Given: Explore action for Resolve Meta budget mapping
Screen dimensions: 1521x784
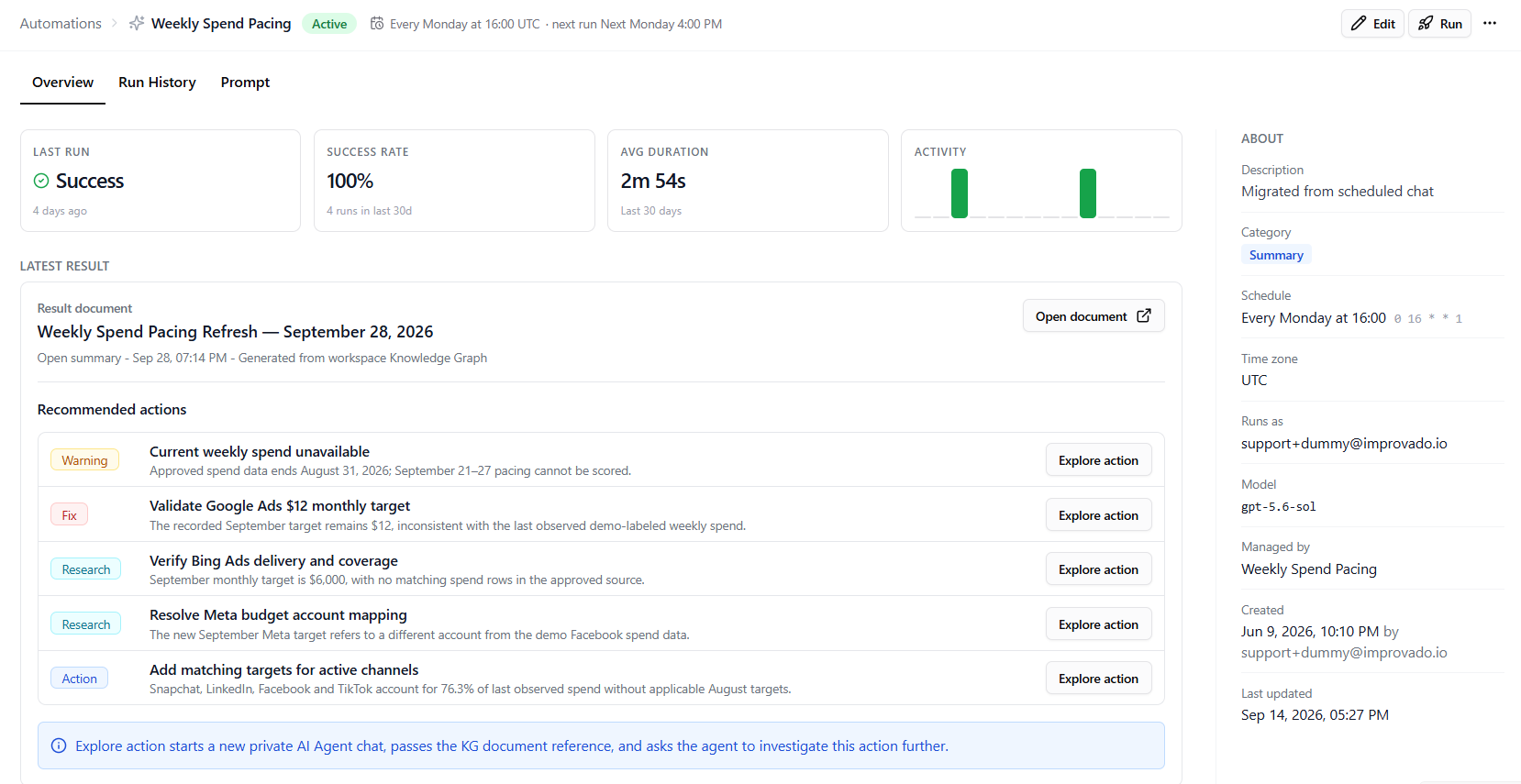Looking at the screenshot, I should 1098,624.
